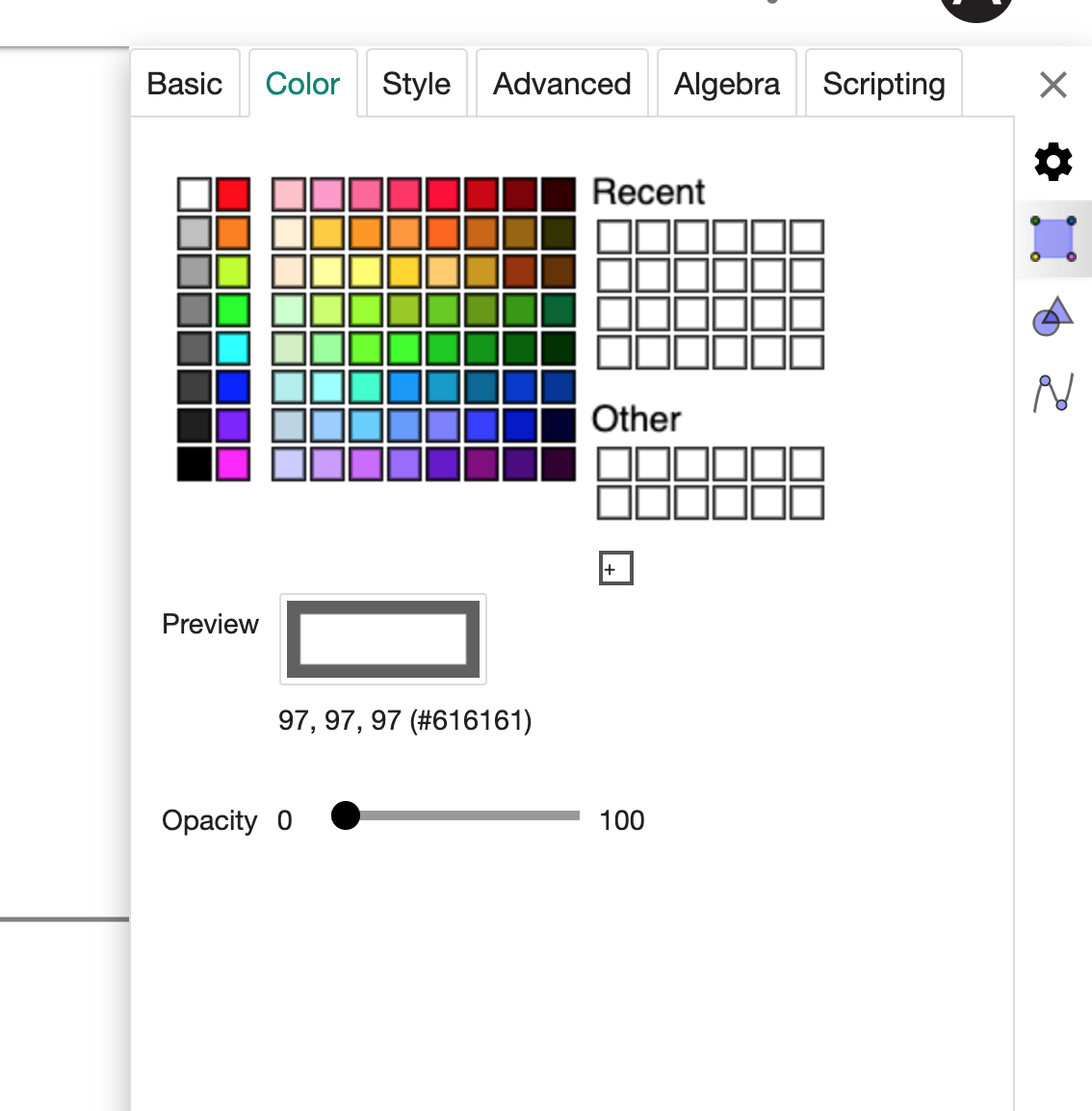Open the Scripting tab

883,85
